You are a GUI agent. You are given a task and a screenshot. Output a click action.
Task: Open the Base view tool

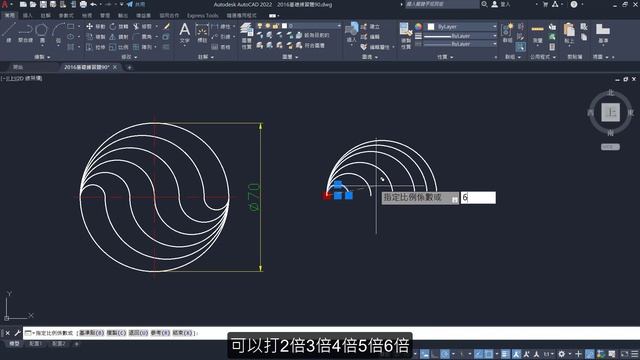(x=603, y=33)
